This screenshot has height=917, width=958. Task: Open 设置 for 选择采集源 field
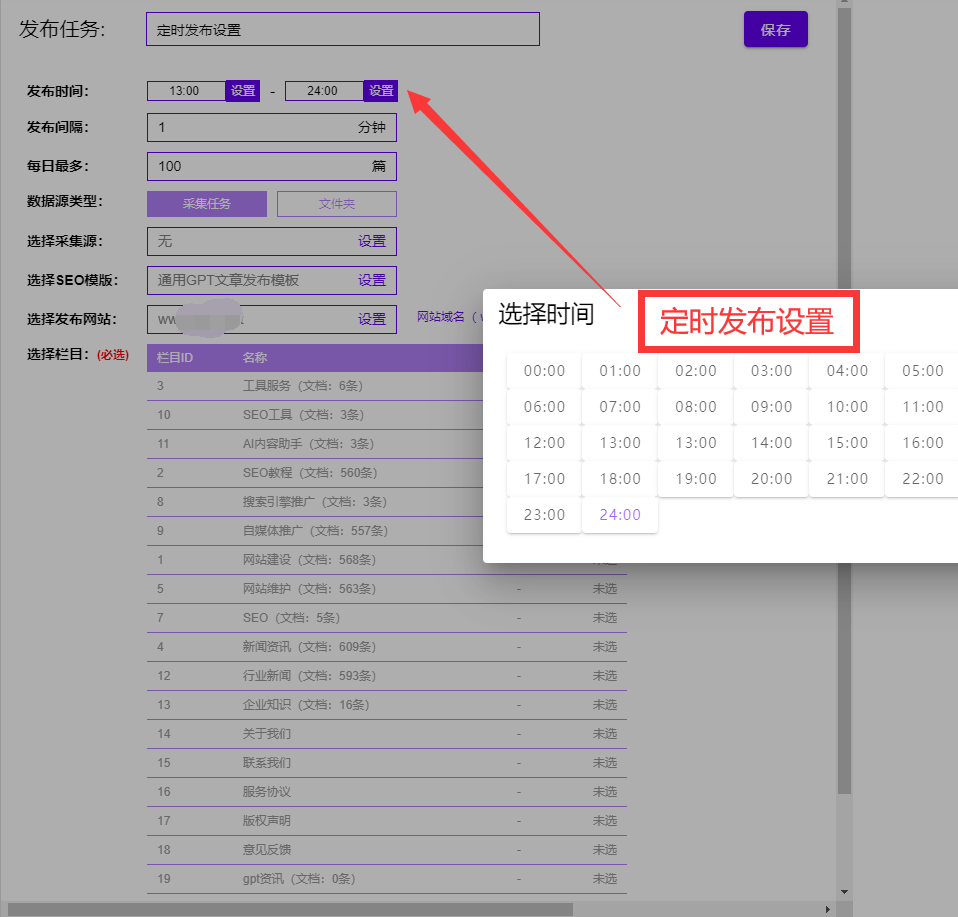click(x=372, y=242)
